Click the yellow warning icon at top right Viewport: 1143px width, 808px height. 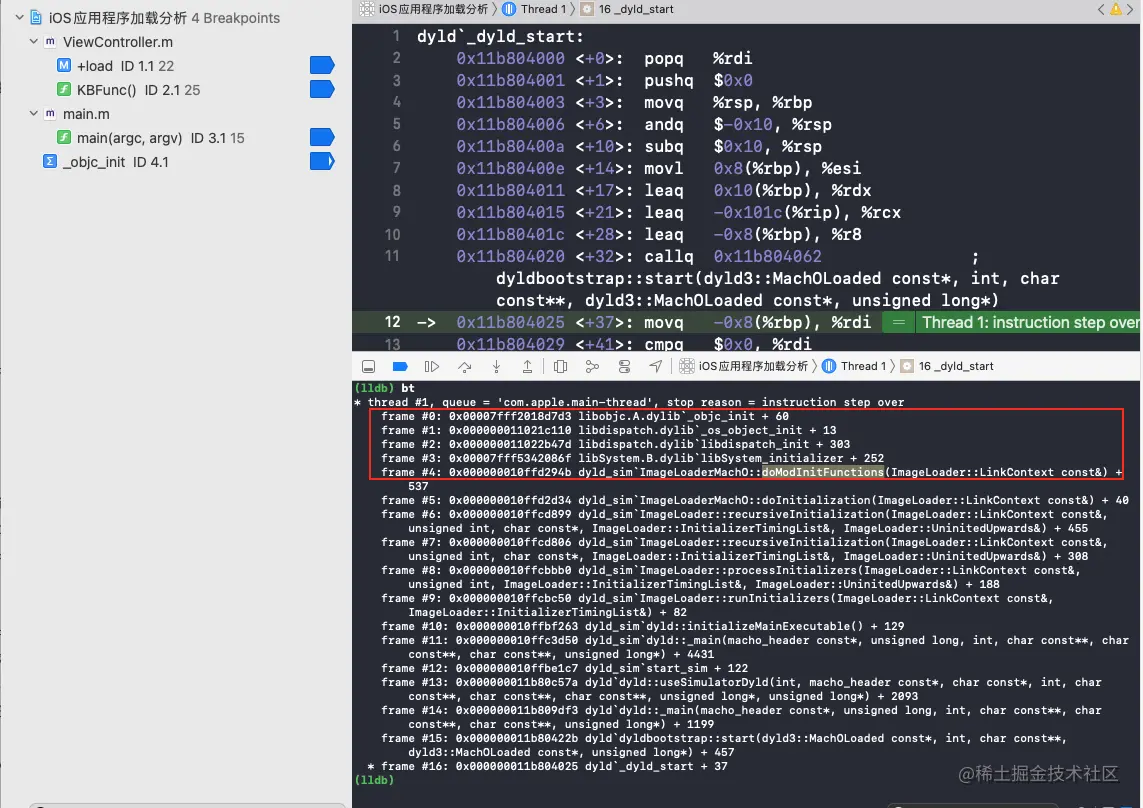(1116, 9)
